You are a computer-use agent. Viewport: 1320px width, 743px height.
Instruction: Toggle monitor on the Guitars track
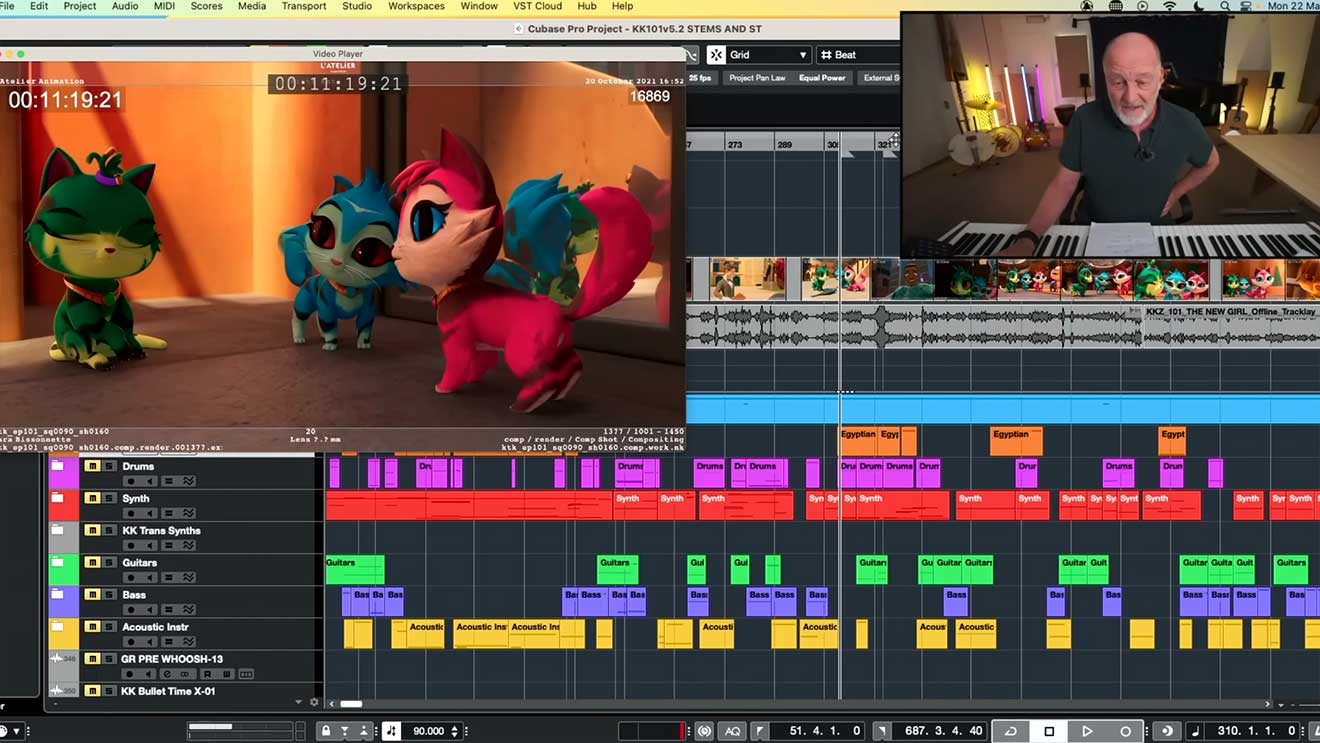click(x=149, y=577)
